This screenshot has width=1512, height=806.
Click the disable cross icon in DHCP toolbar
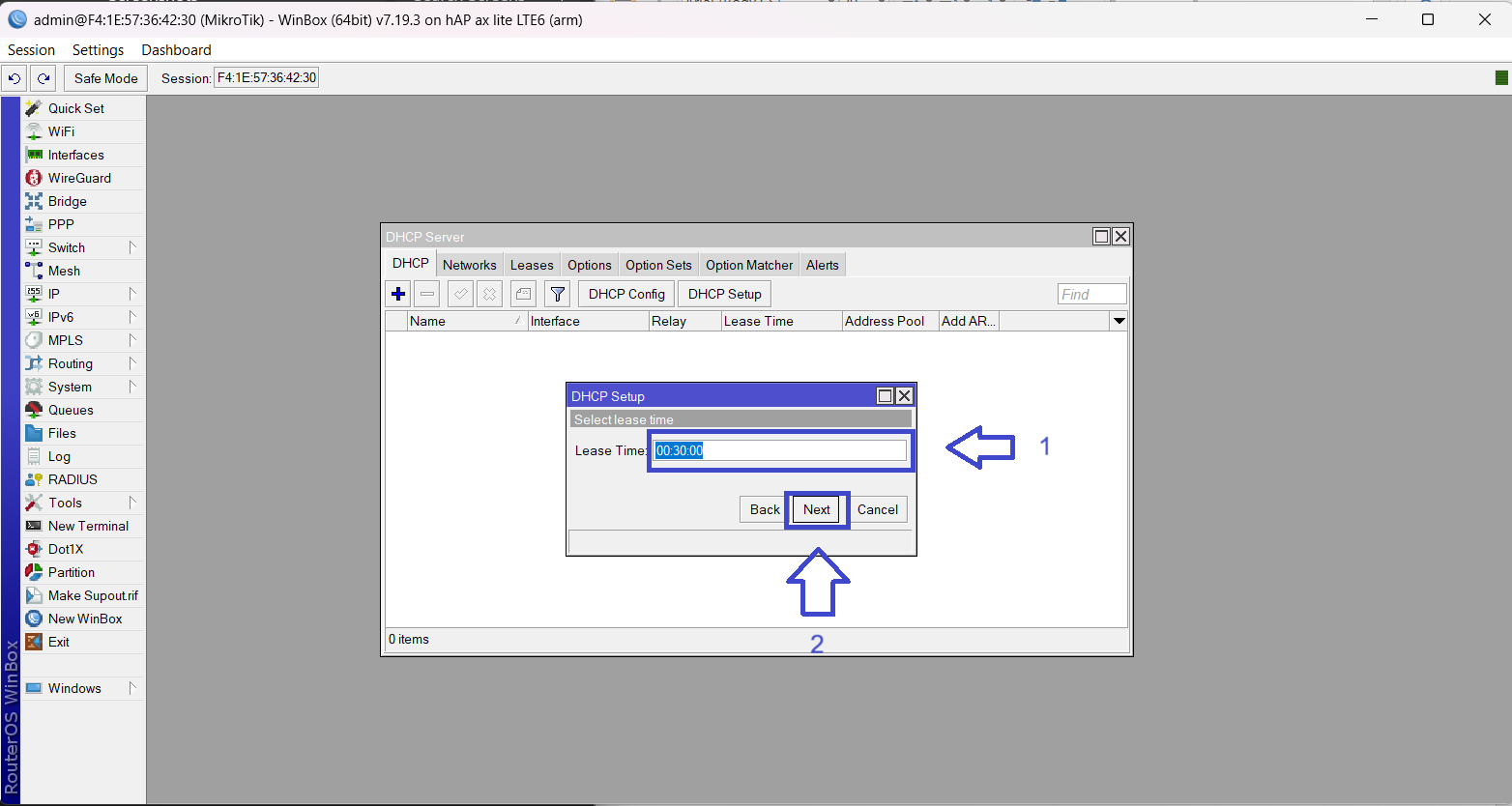(x=490, y=294)
